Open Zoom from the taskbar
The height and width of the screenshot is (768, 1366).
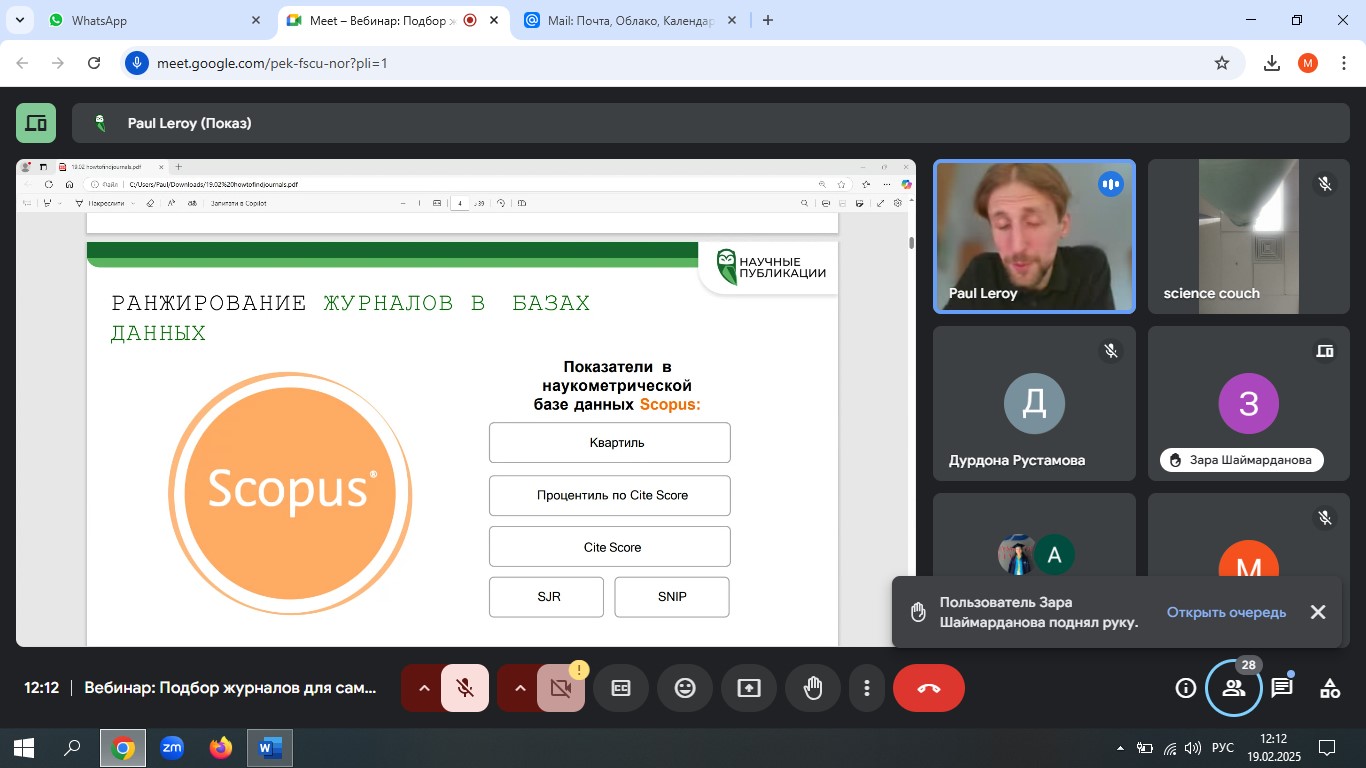pyautogui.click(x=172, y=748)
